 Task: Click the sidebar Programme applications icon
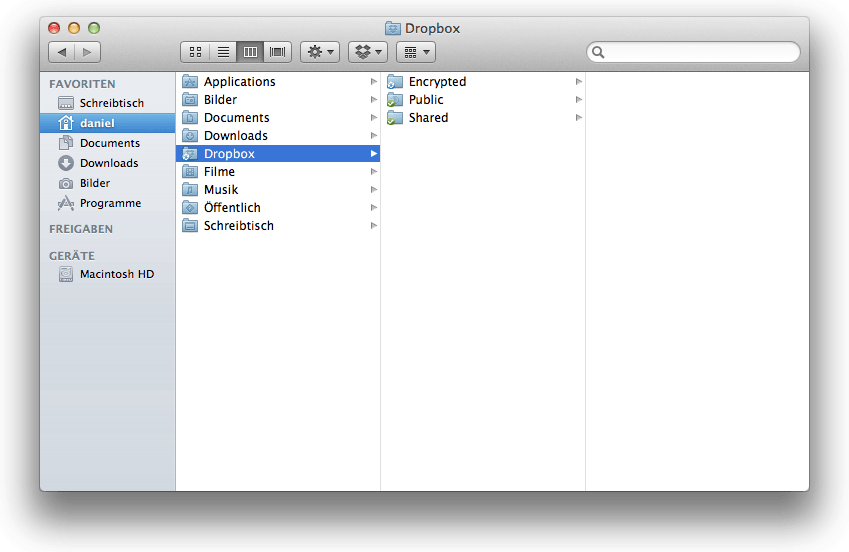tap(66, 203)
